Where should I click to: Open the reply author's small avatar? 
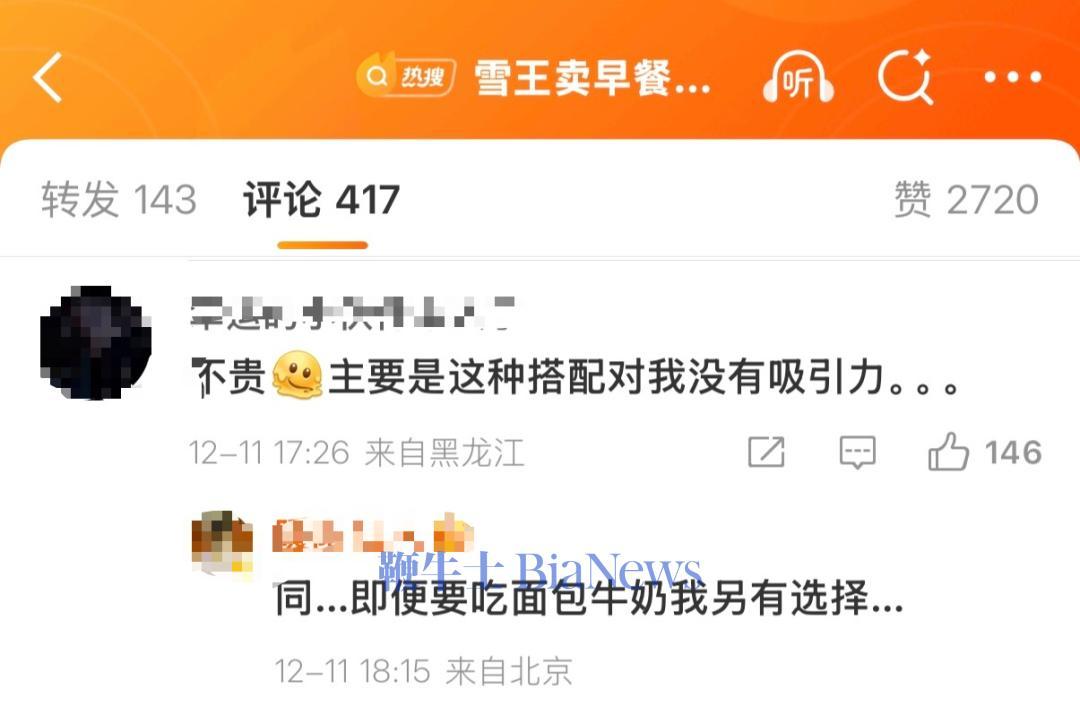pyautogui.click(x=222, y=542)
